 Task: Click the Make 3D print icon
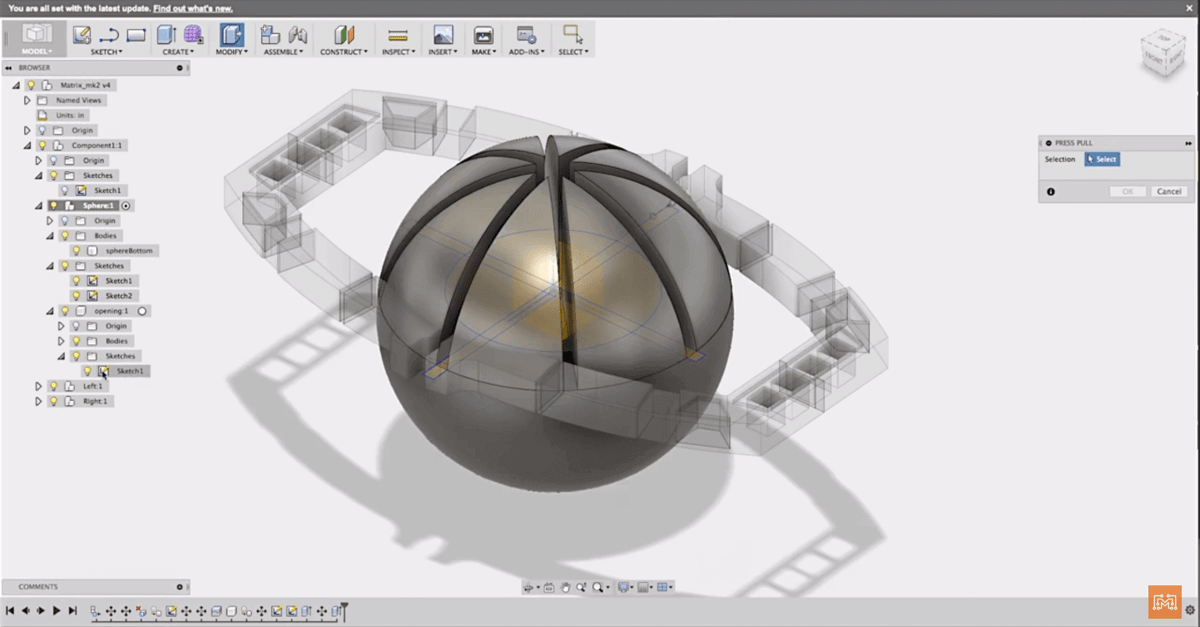click(x=484, y=35)
